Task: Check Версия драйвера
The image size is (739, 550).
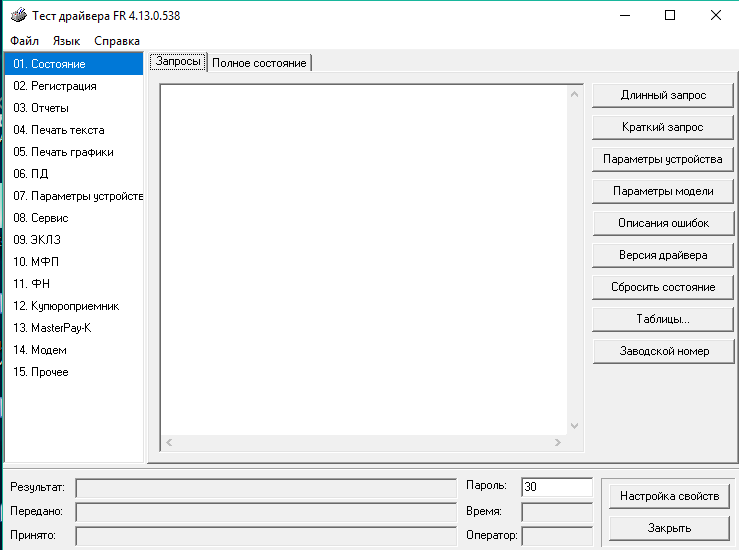Action: pos(663,255)
